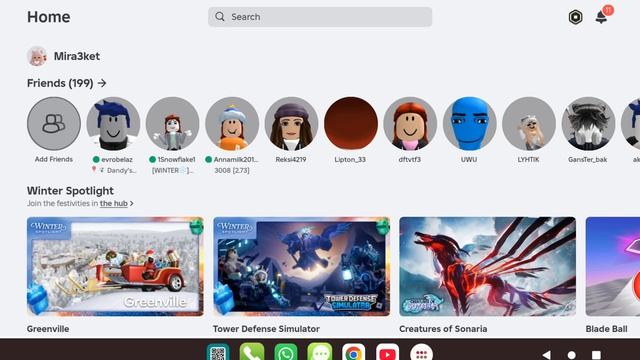640x360 pixels.
Task: Click Reksi4219 name label
Action: (x=291, y=159)
